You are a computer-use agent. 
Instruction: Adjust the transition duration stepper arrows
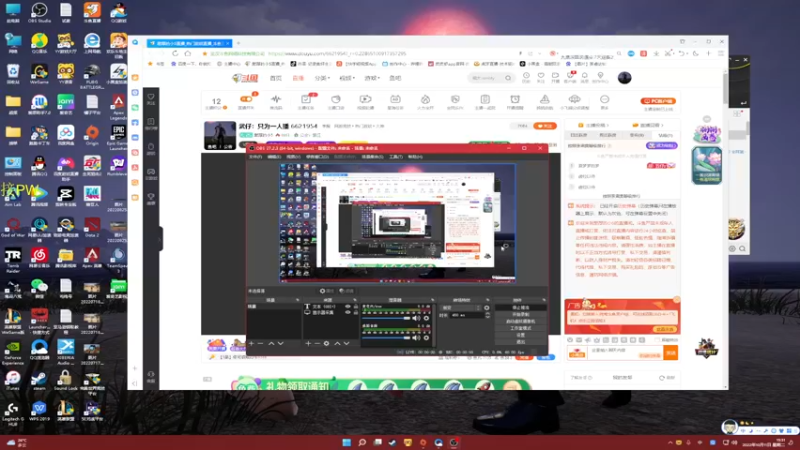coord(487,315)
